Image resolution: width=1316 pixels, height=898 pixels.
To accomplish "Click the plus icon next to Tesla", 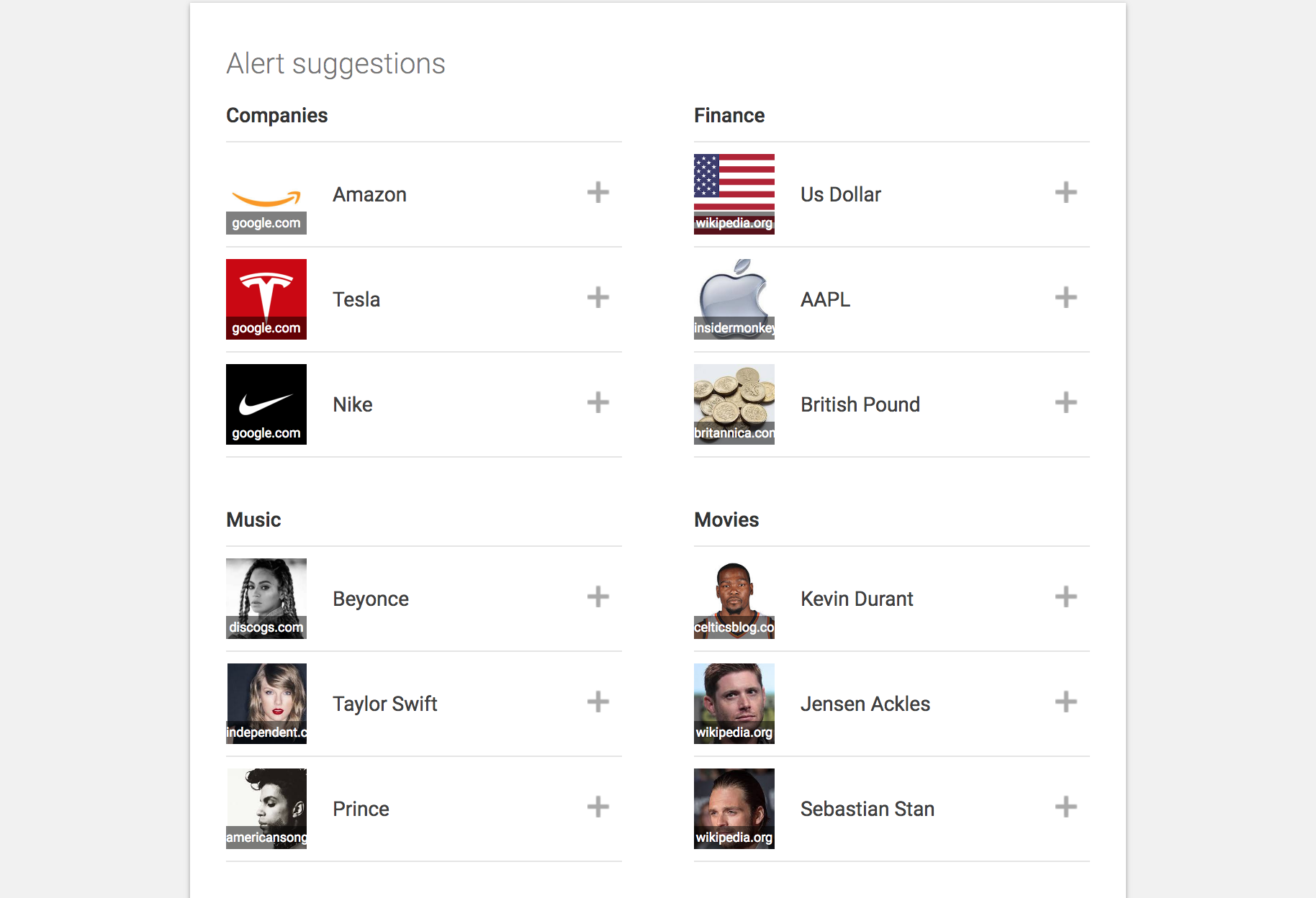I will pyautogui.click(x=598, y=298).
